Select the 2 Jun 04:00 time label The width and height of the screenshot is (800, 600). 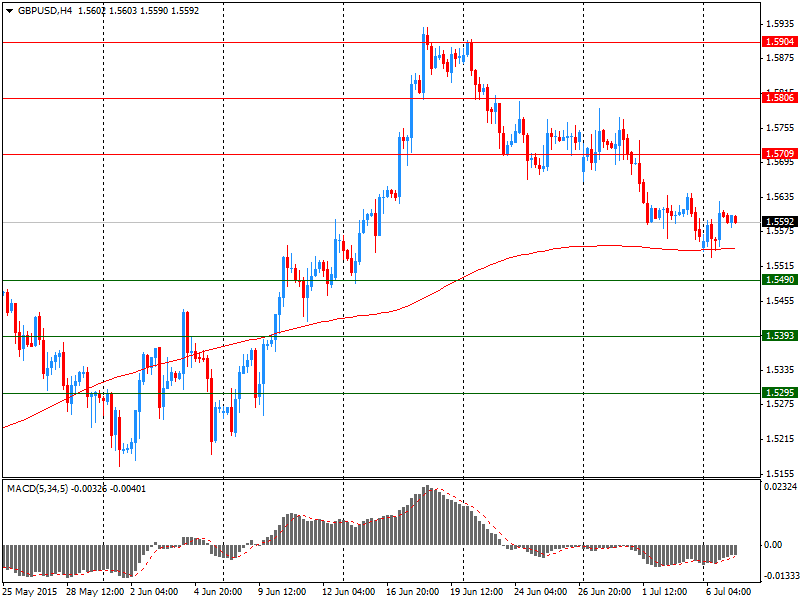coord(155,592)
